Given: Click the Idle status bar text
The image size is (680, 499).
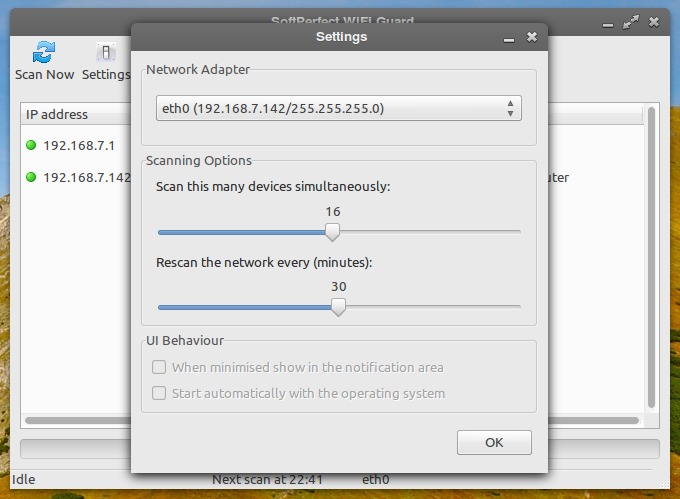Looking at the screenshot, I should click(x=23, y=479).
